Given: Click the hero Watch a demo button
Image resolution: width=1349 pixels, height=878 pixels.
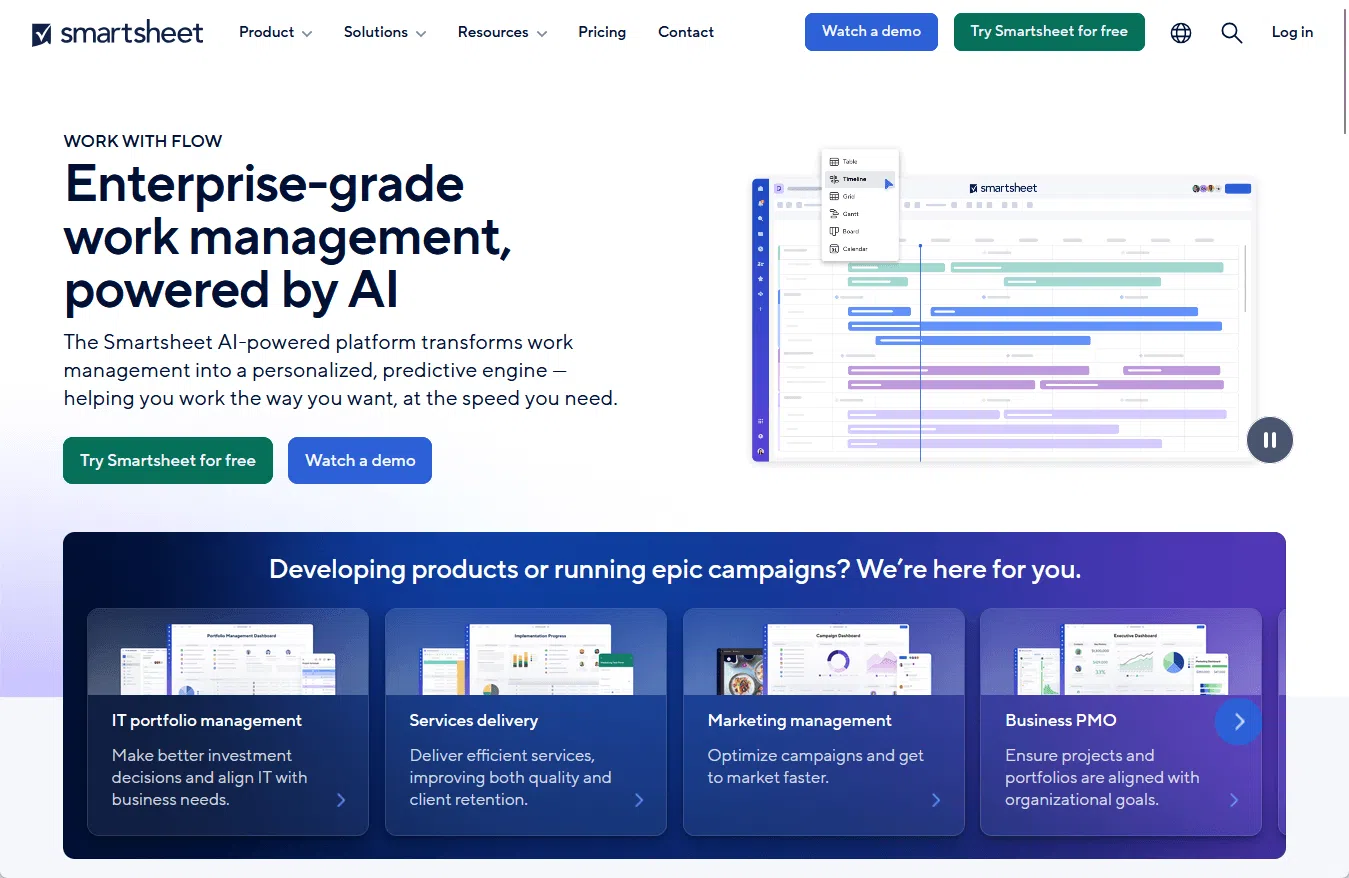Looking at the screenshot, I should 360,460.
